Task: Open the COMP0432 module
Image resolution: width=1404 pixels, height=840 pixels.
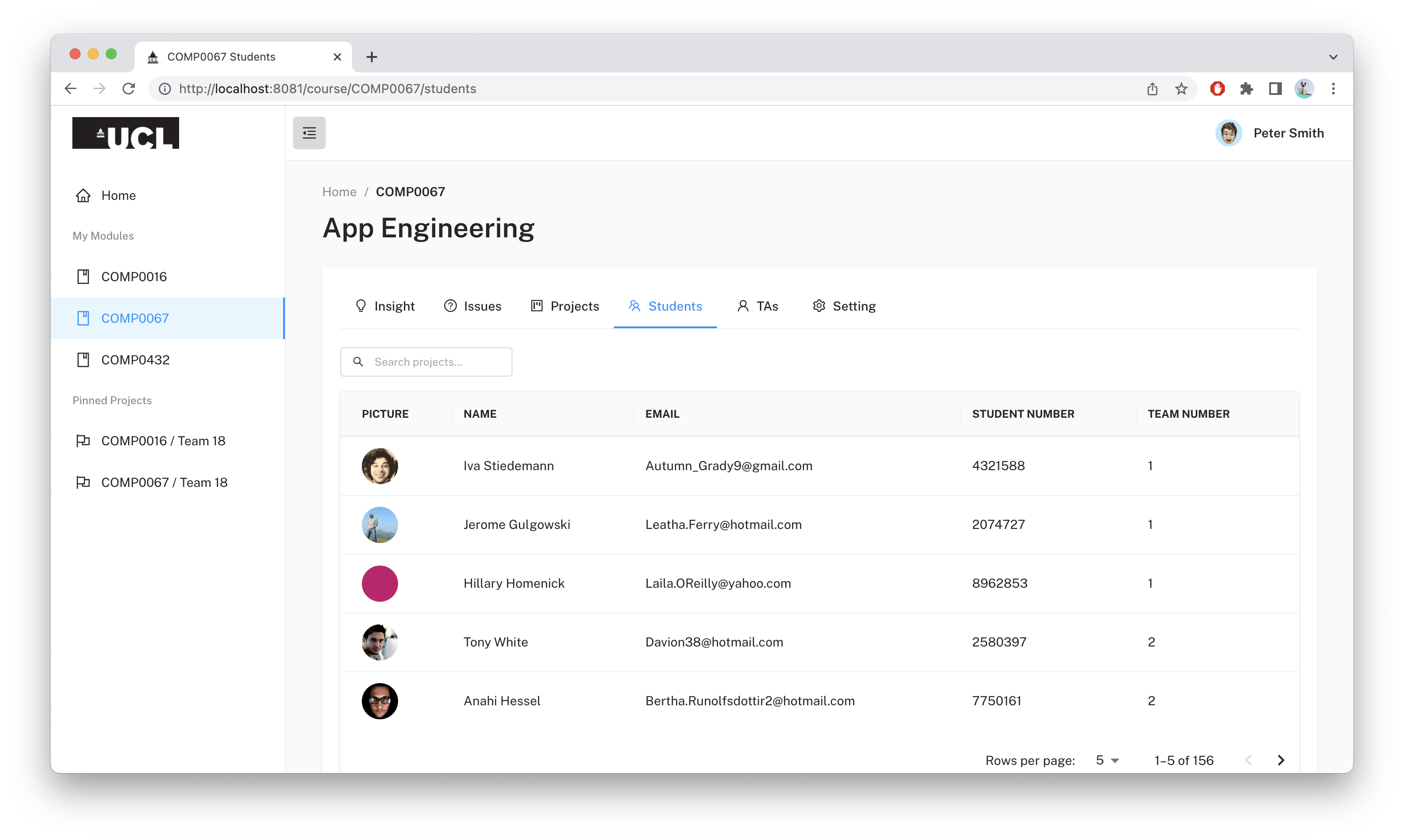Action: (x=167, y=360)
